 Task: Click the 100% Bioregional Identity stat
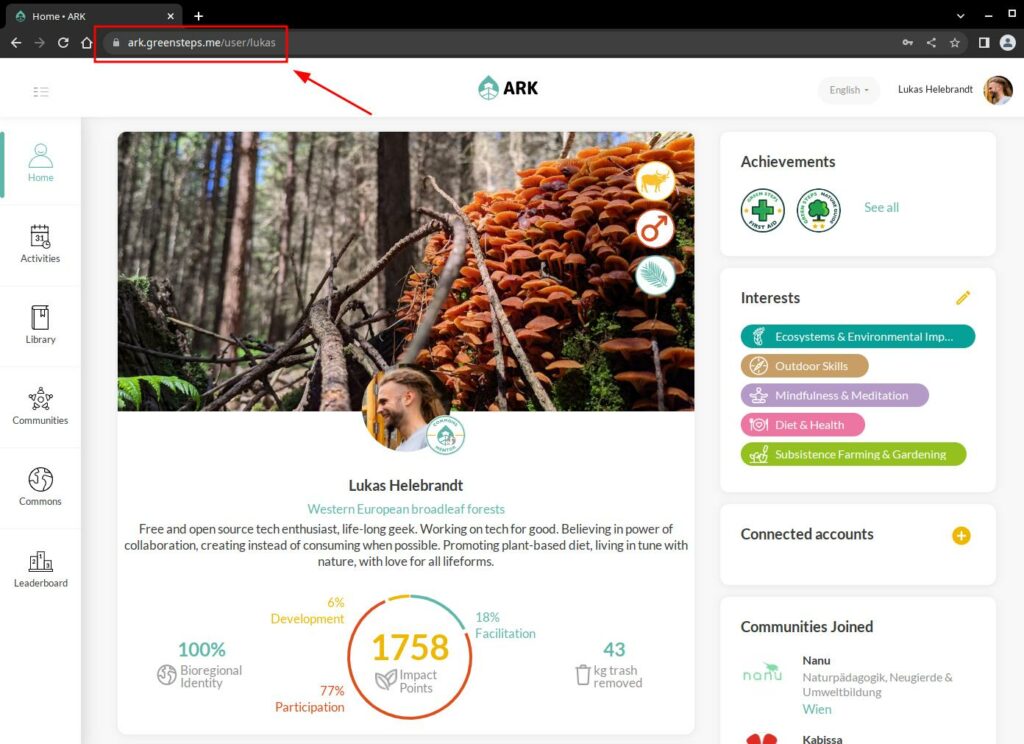[201, 664]
